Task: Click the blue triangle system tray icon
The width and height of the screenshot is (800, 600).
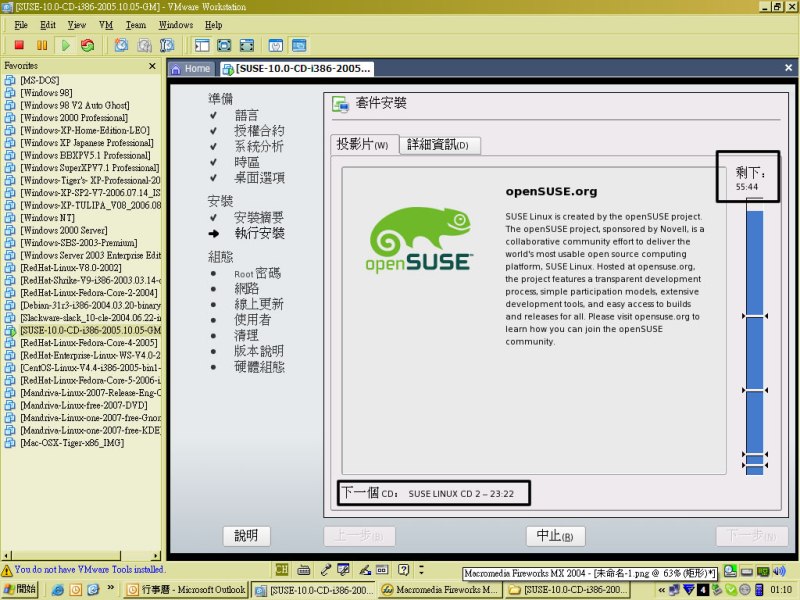Action: coord(689,590)
